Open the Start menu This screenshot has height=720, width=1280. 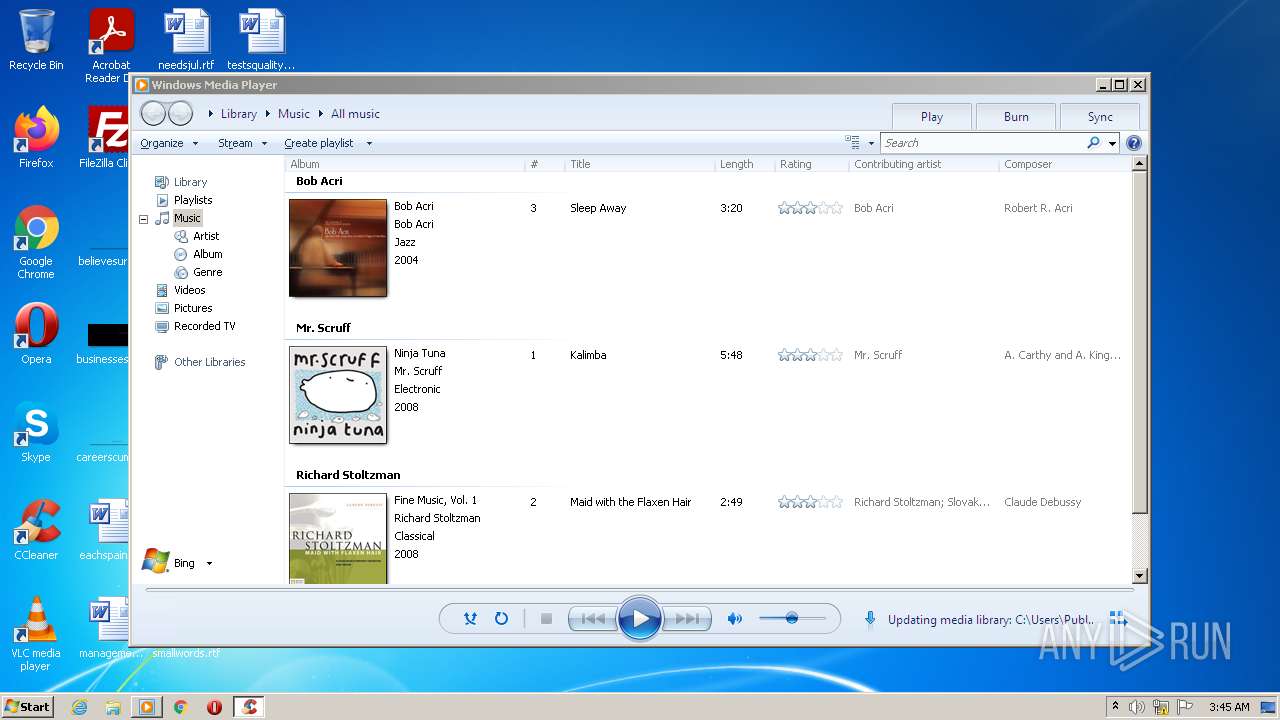[27, 706]
